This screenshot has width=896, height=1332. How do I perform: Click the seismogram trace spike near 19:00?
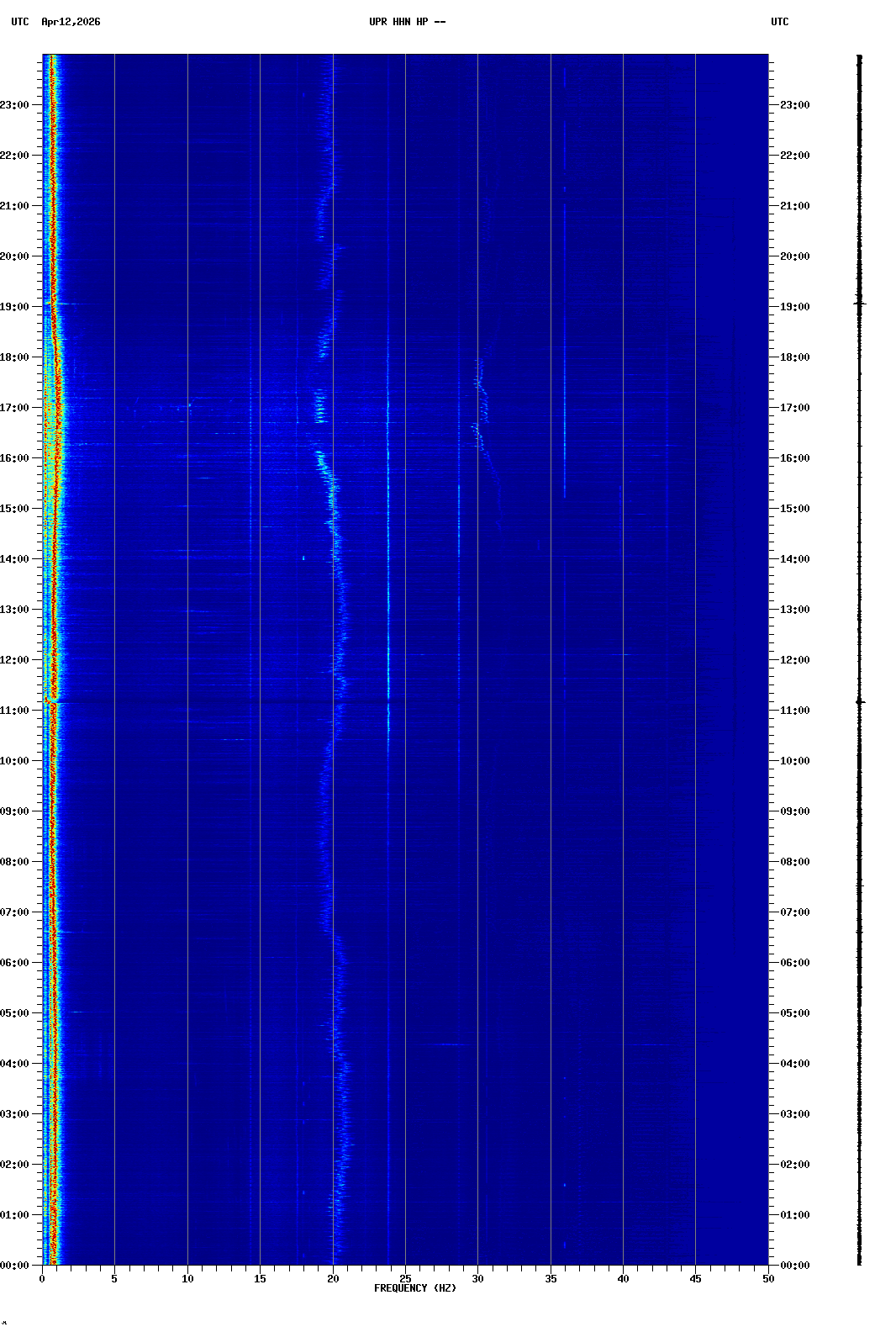click(x=859, y=303)
